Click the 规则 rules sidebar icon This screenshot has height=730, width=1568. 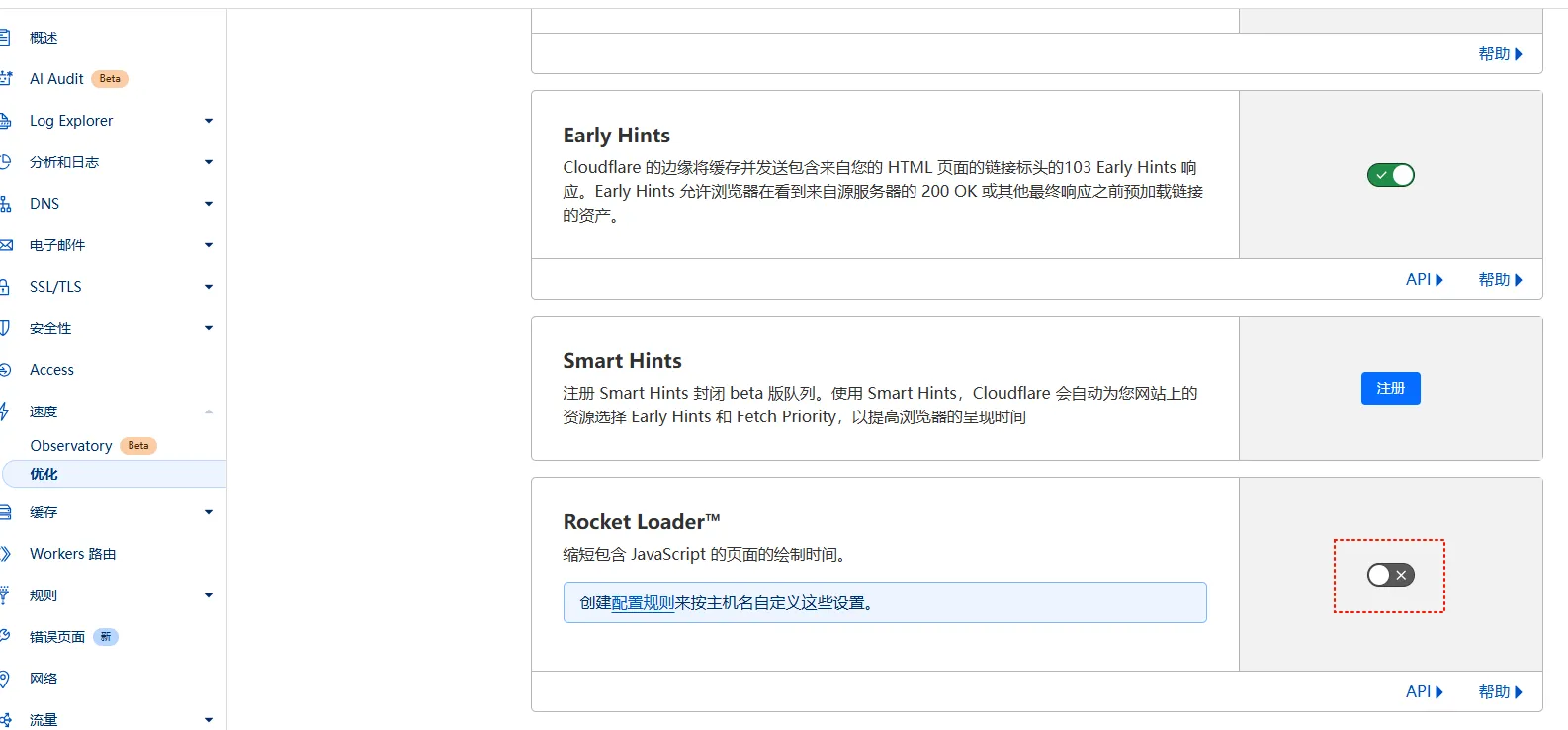[x=5, y=595]
